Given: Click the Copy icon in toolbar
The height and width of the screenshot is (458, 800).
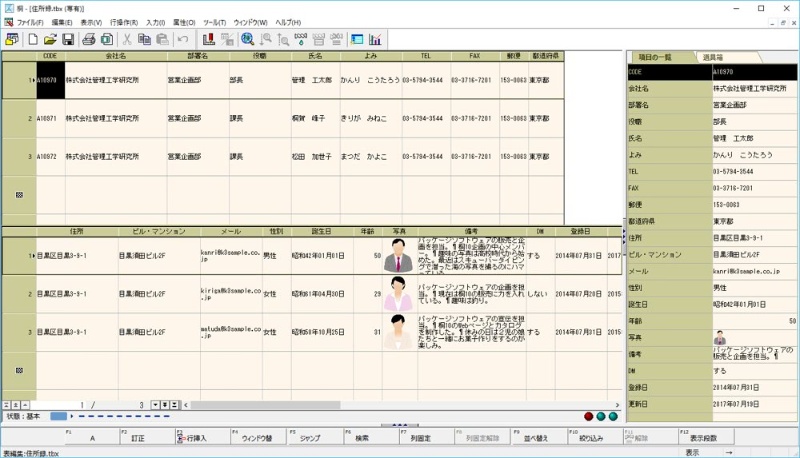Looking at the screenshot, I should (145, 39).
